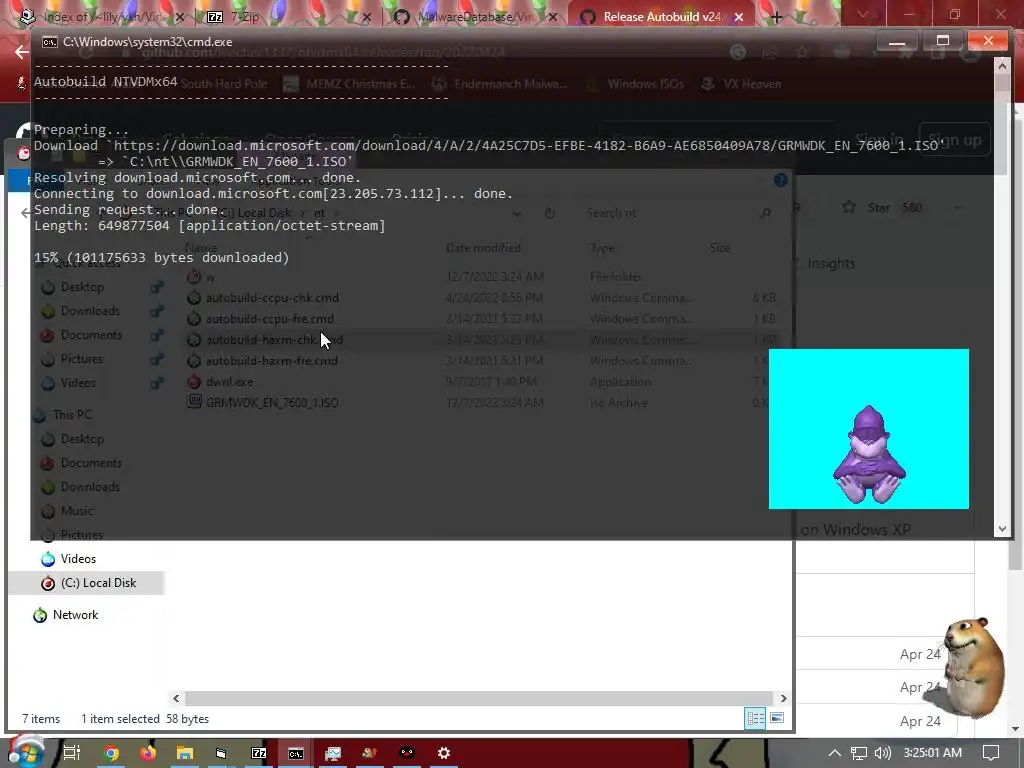Image resolution: width=1024 pixels, height=768 pixels.
Task: Click Explorer horizontal scrollbar right arrow
Action: (x=783, y=698)
